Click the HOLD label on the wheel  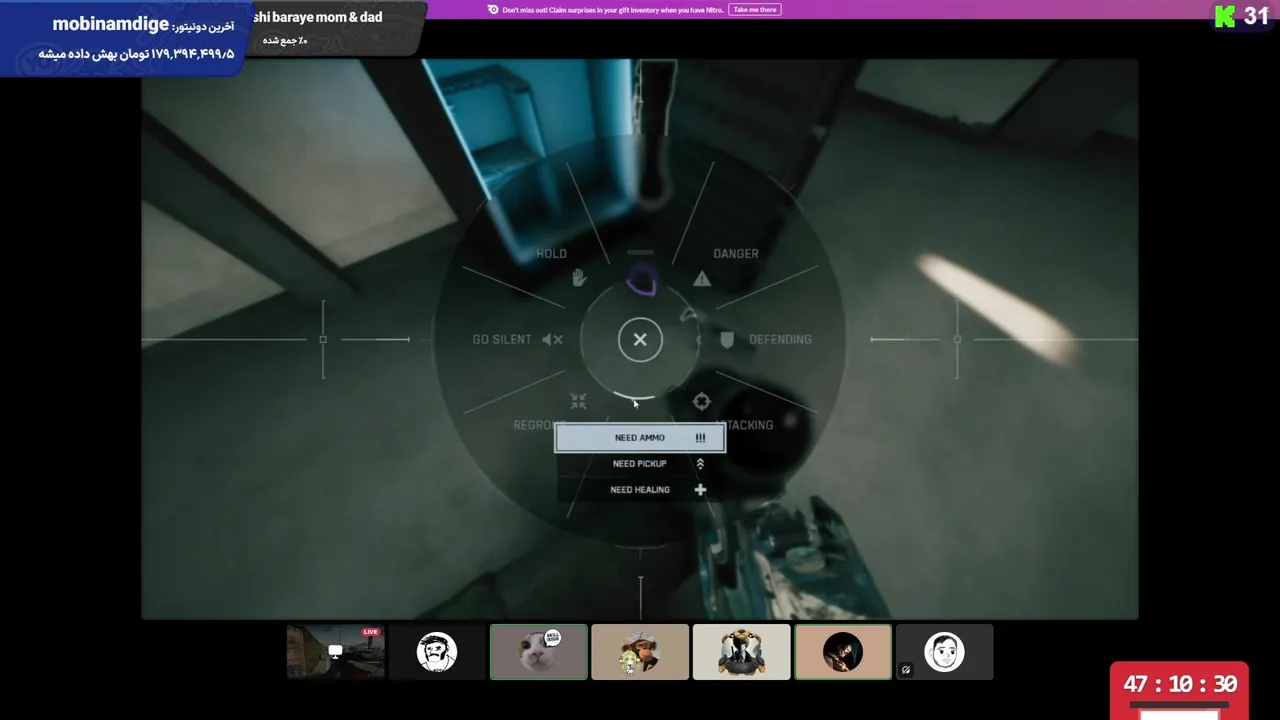551,254
